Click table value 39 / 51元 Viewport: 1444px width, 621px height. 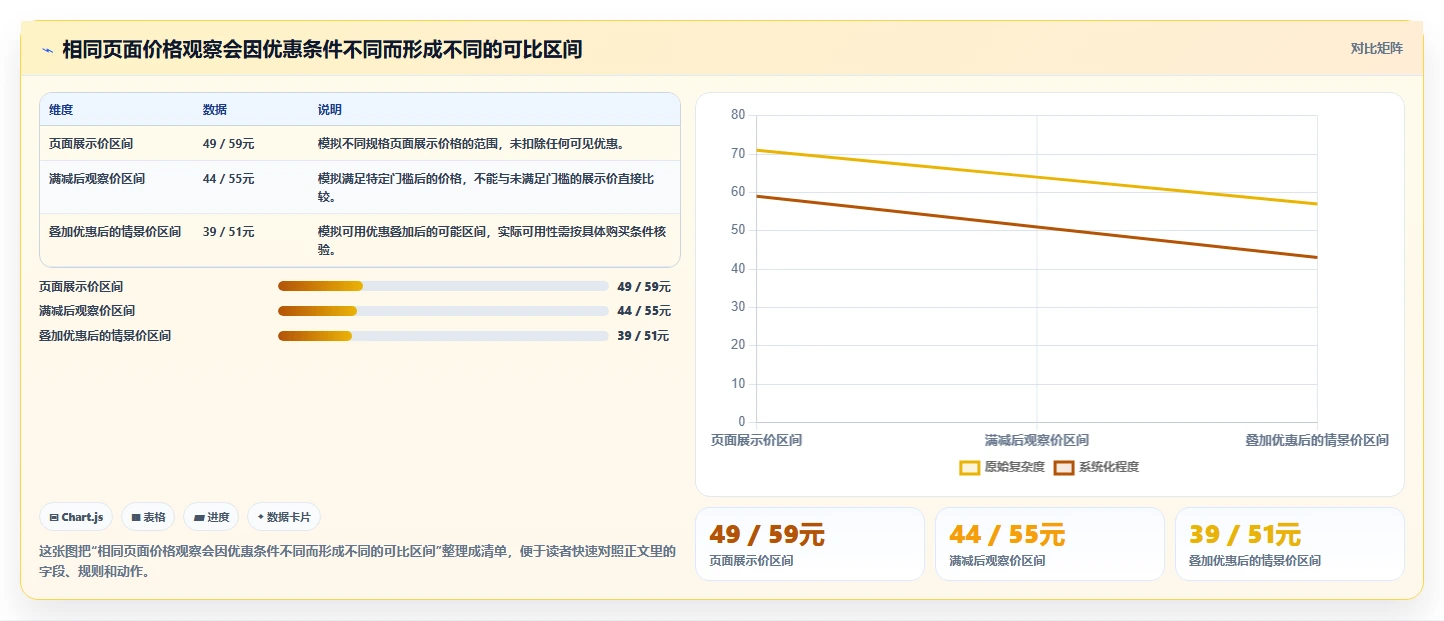[229, 231]
